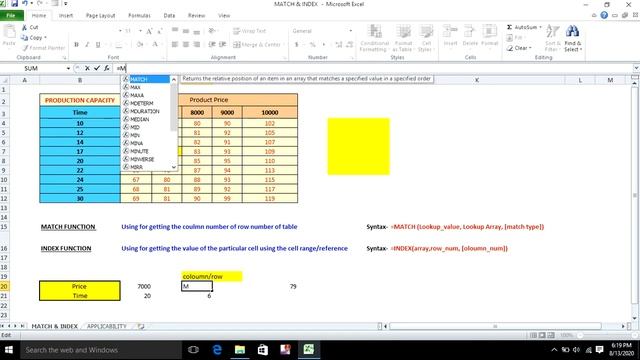This screenshot has width=640, height=360.
Task: Switch to the Home ribbon tab
Action: pyautogui.click(x=39, y=16)
